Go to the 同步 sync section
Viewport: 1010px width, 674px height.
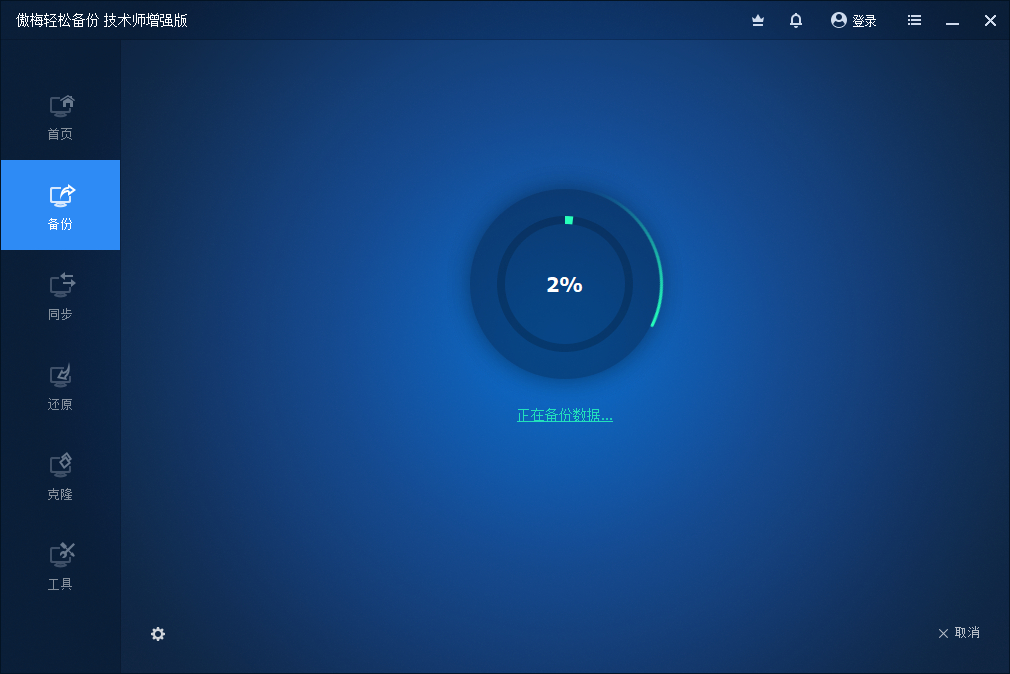(61, 285)
